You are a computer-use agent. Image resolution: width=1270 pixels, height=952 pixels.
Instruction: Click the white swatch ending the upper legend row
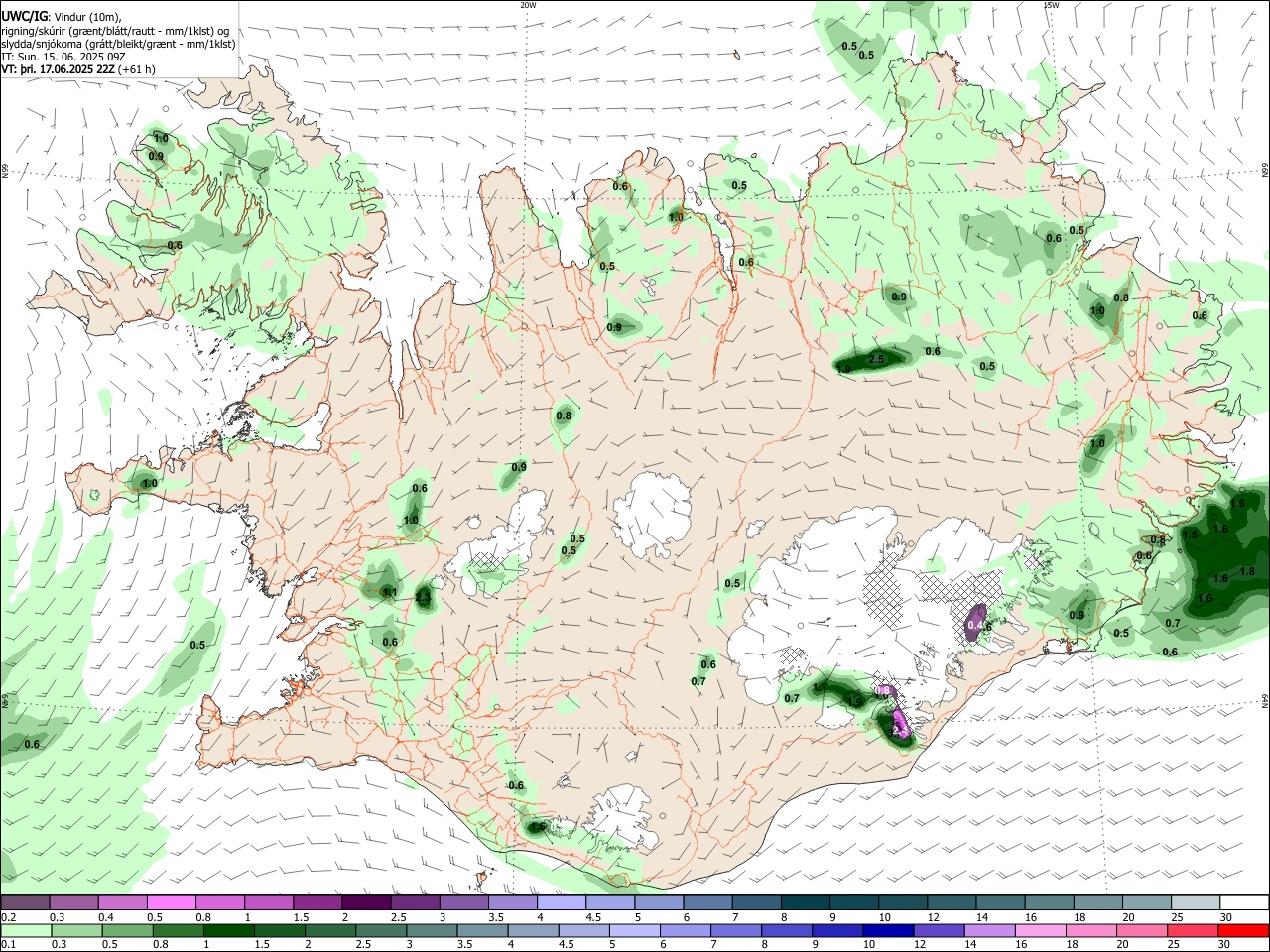pyautogui.click(x=1245, y=902)
